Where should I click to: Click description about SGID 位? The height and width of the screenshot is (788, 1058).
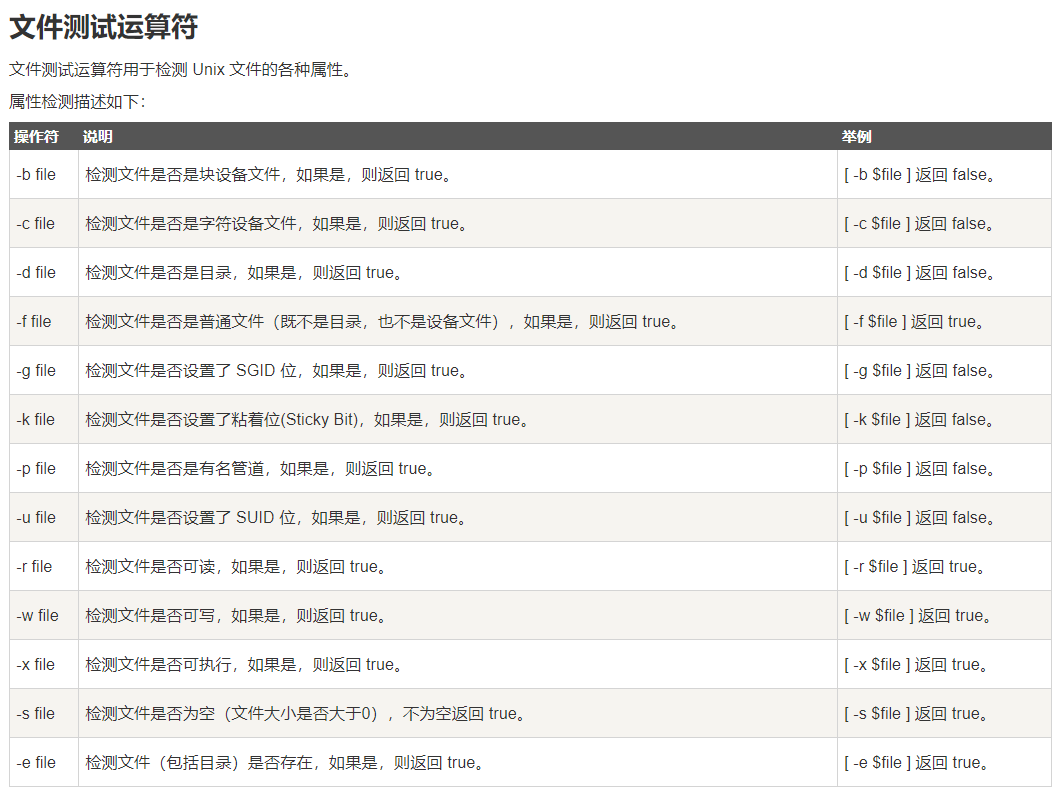(277, 370)
